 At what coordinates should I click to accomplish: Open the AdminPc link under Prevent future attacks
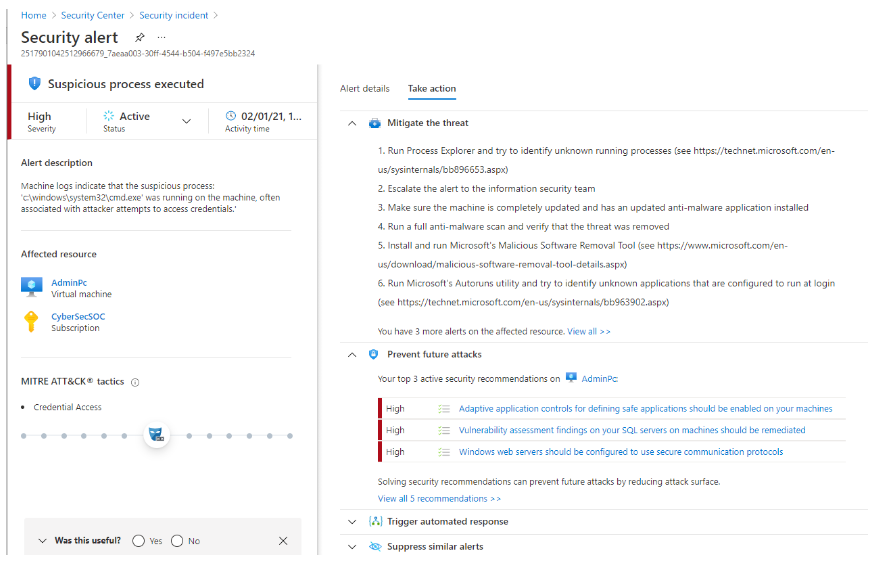(x=599, y=378)
